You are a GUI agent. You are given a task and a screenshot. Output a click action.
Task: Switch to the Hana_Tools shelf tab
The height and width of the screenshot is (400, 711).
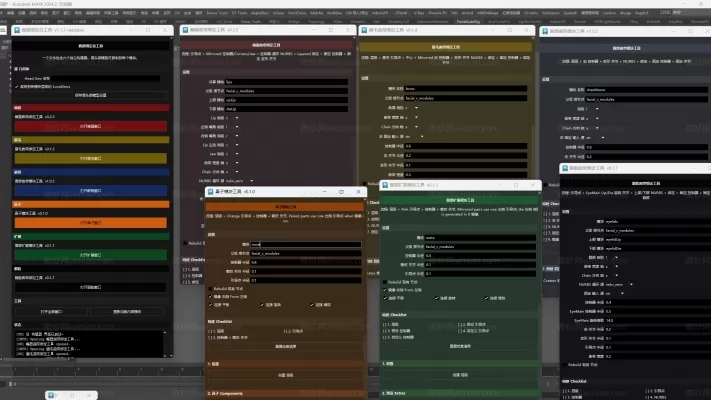250,21
